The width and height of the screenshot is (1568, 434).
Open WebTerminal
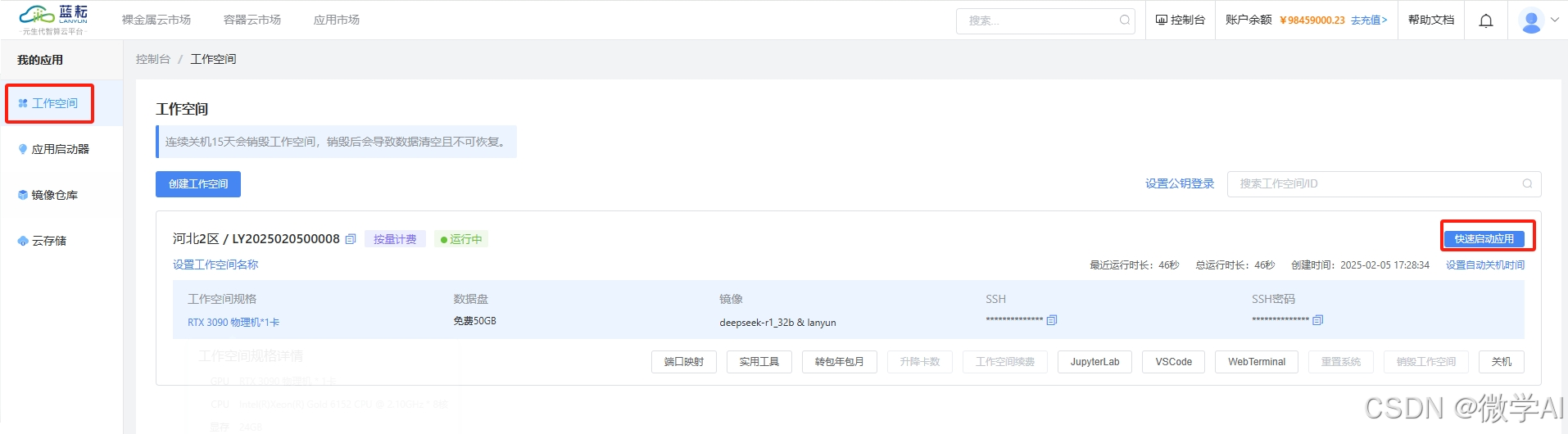click(x=1257, y=362)
